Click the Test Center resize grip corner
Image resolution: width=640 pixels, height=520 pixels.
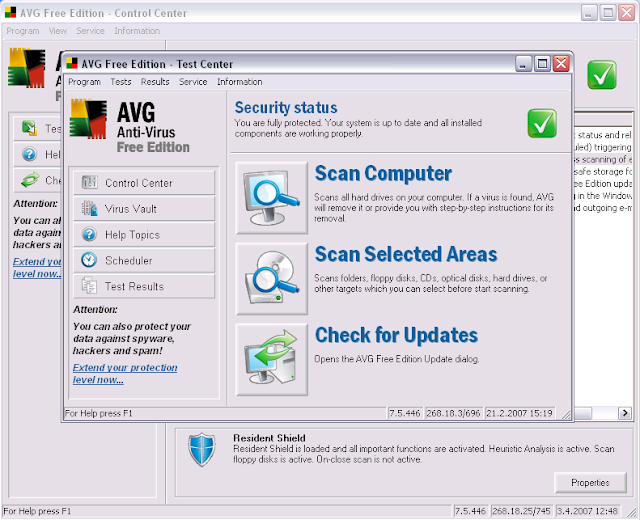click(x=567, y=415)
